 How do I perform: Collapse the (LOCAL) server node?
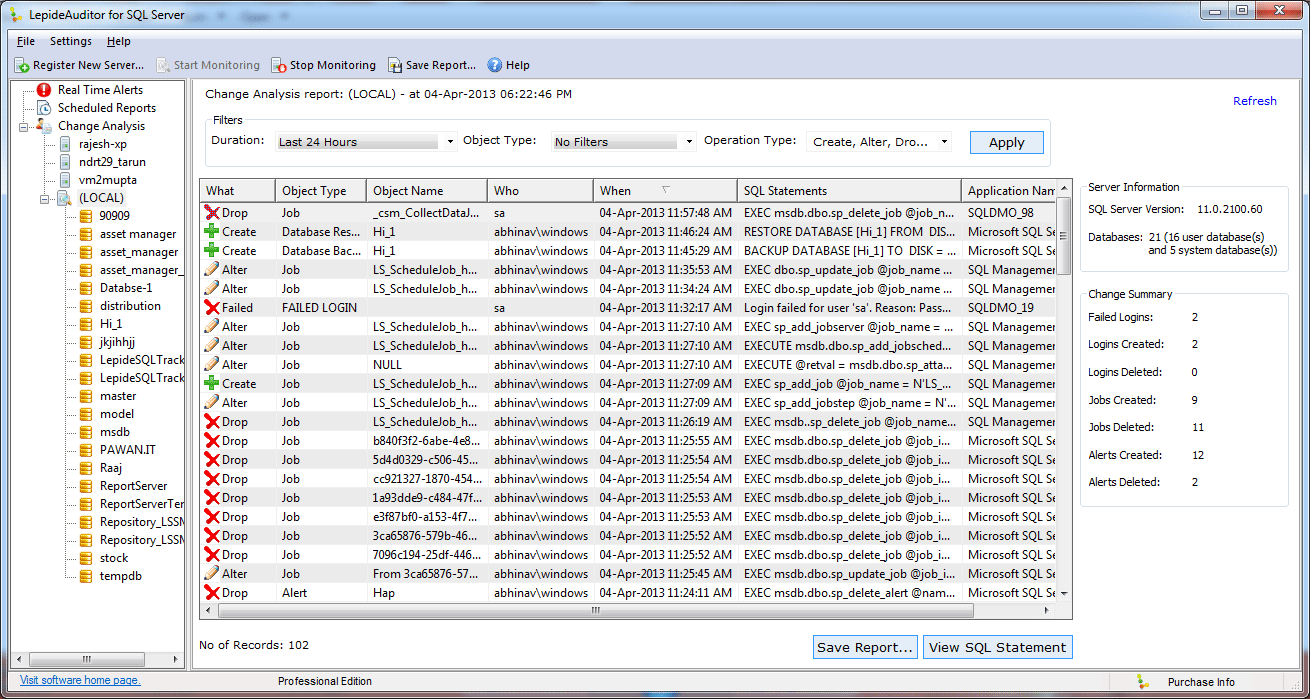(44, 198)
